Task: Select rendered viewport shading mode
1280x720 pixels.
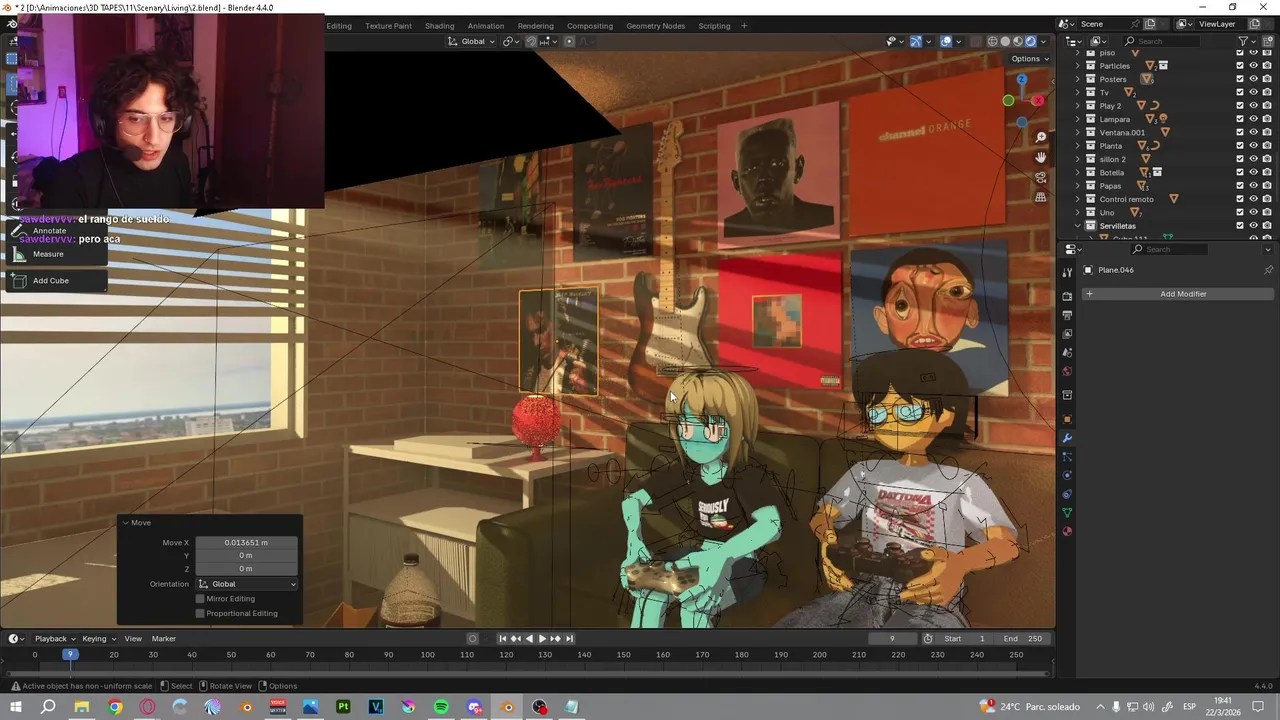Action: [1031, 41]
